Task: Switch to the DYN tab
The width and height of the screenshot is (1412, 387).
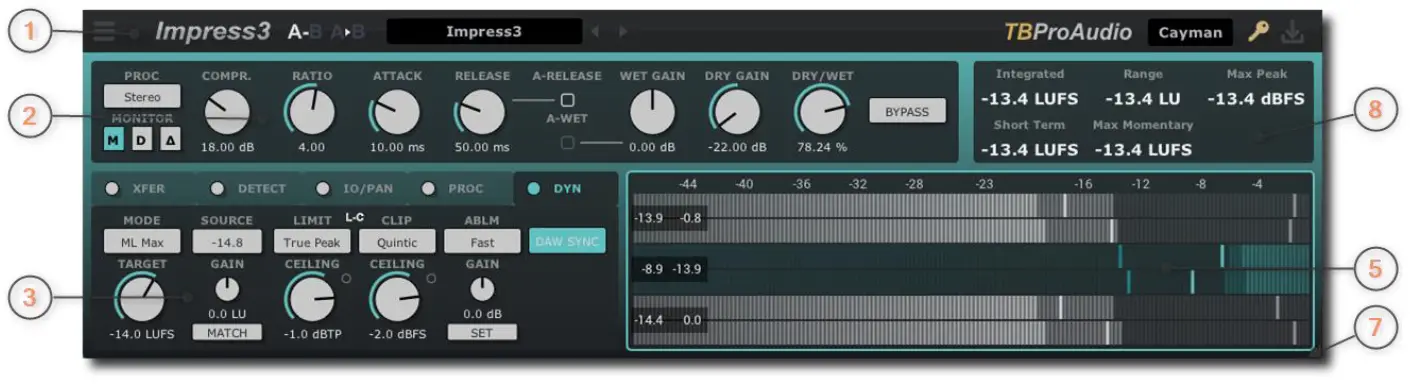Action: coord(565,188)
